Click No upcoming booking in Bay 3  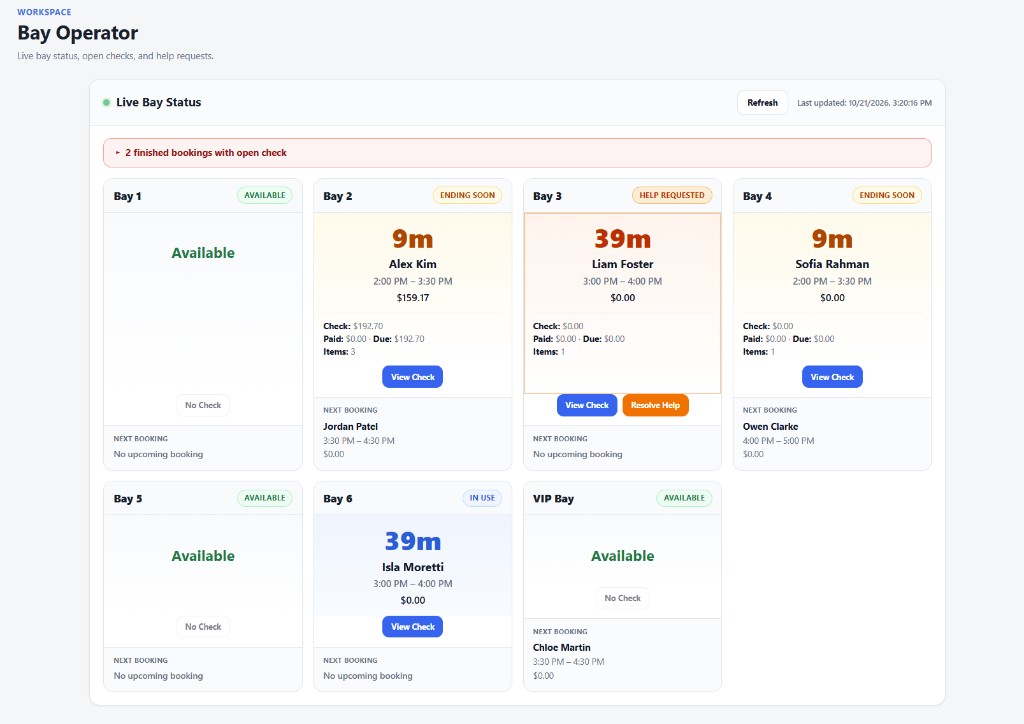pos(577,454)
